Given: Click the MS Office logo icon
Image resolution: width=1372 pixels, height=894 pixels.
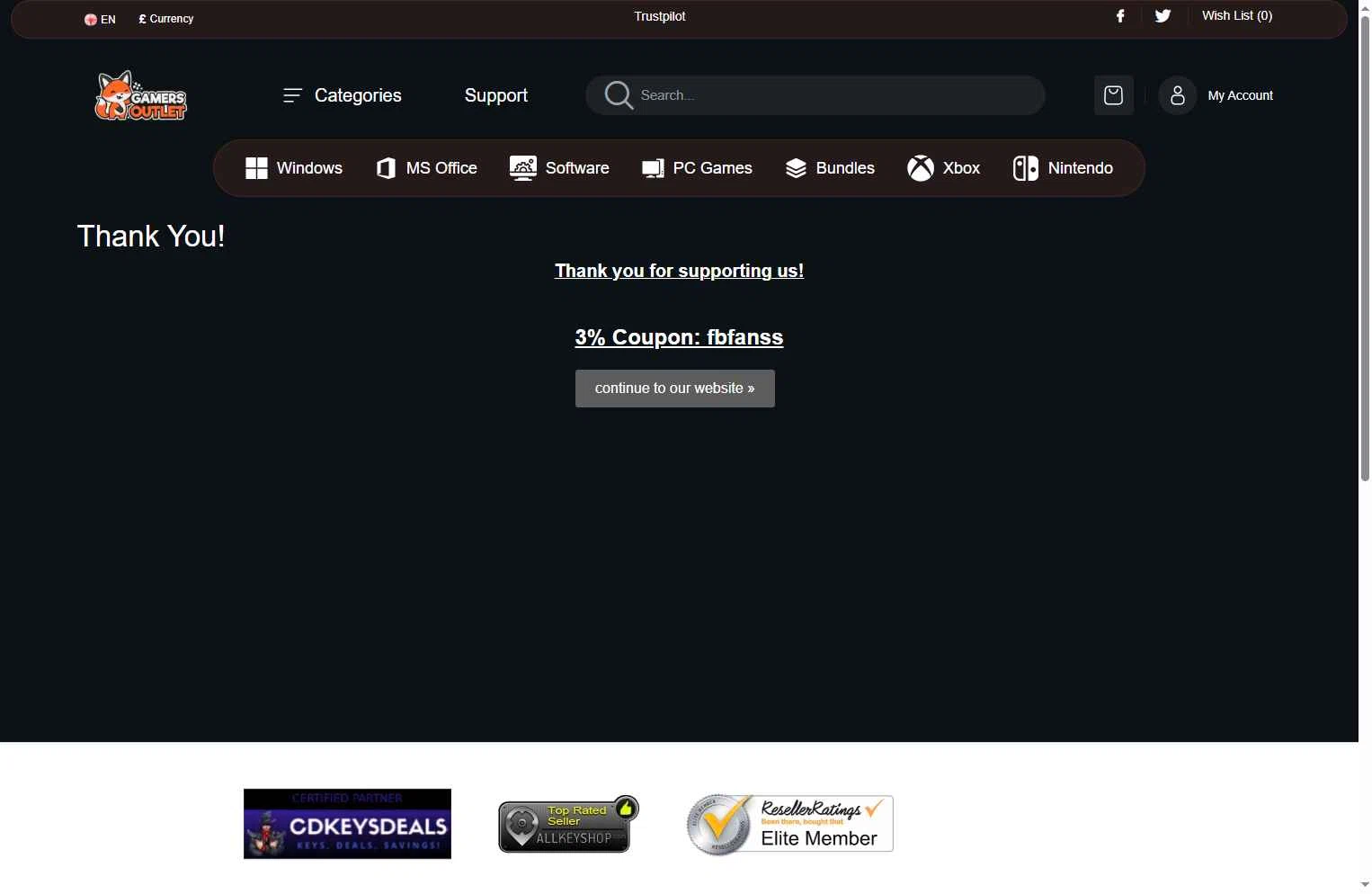Looking at the screenshot, I should coord(386,168).
